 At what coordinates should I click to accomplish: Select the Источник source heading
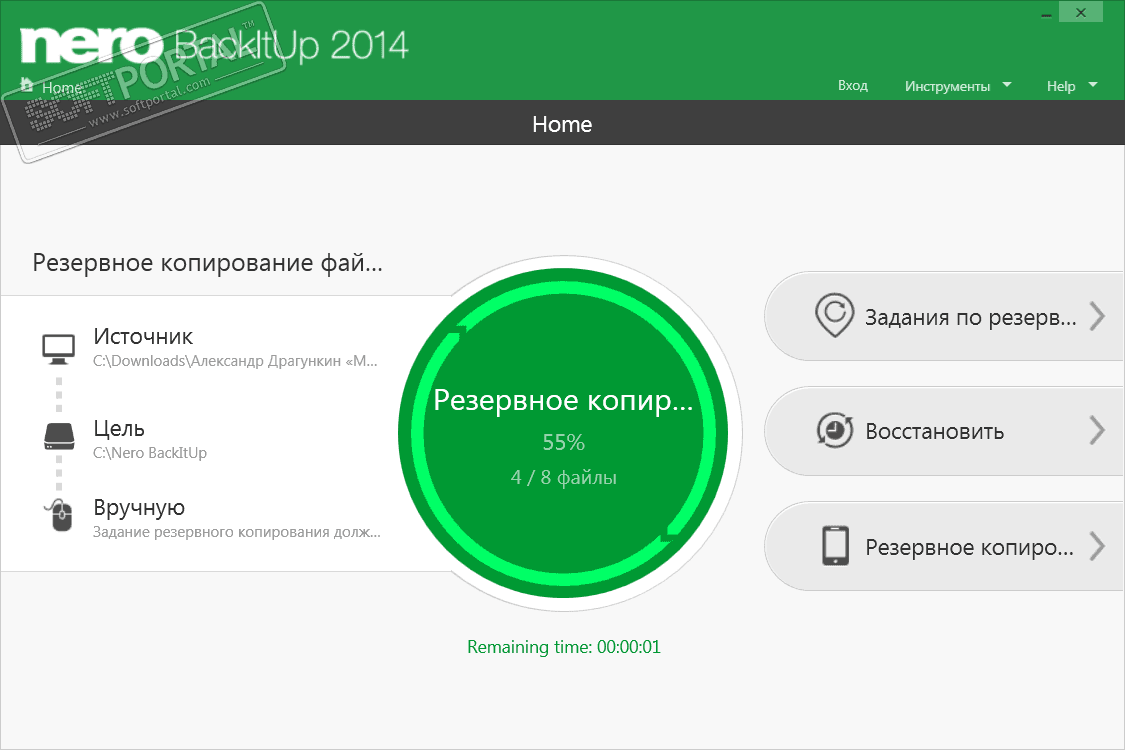(143, 336)
